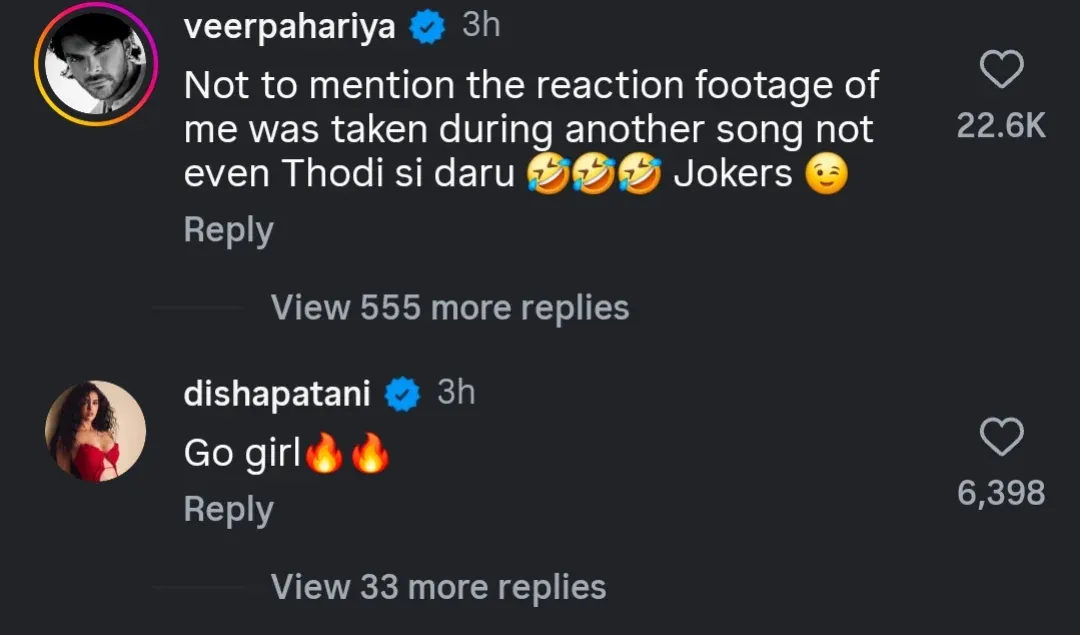Click the 3h timestamp on dishapatani's comment

pos(456,393)
